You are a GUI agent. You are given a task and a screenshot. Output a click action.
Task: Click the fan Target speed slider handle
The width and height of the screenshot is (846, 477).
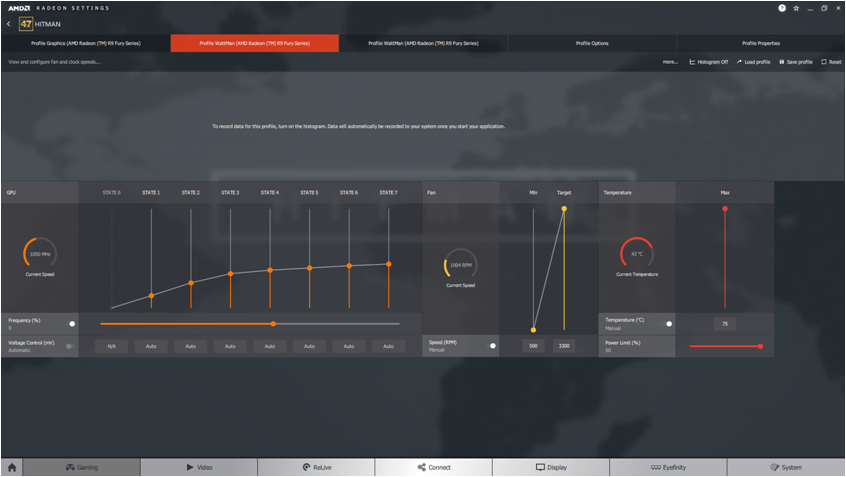pyautogui.click(x=564, y=209)
